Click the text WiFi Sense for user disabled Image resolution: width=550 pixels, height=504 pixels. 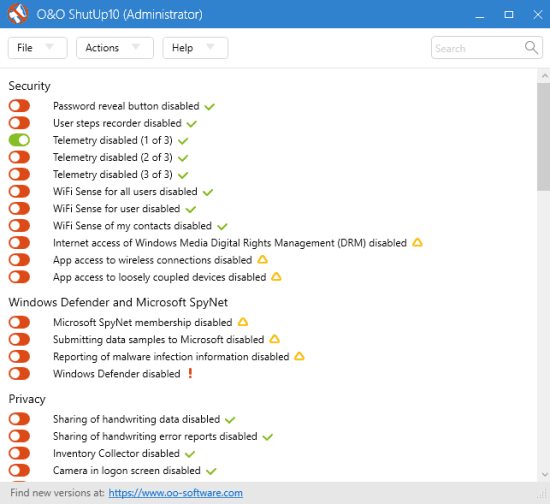pos(116,209)
